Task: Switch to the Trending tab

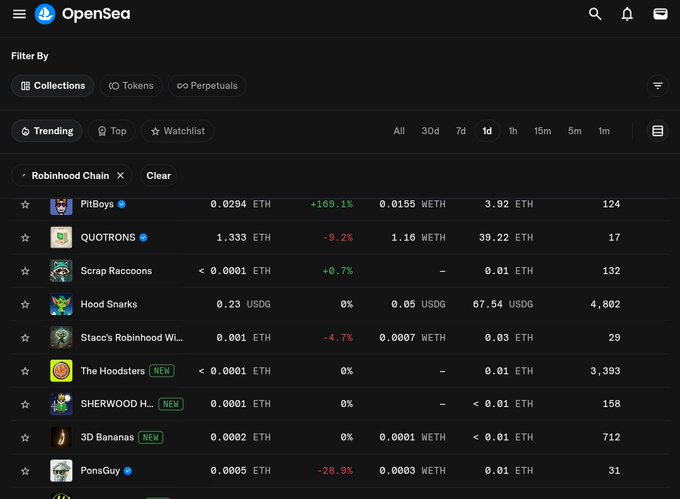Action: point(47,131)
